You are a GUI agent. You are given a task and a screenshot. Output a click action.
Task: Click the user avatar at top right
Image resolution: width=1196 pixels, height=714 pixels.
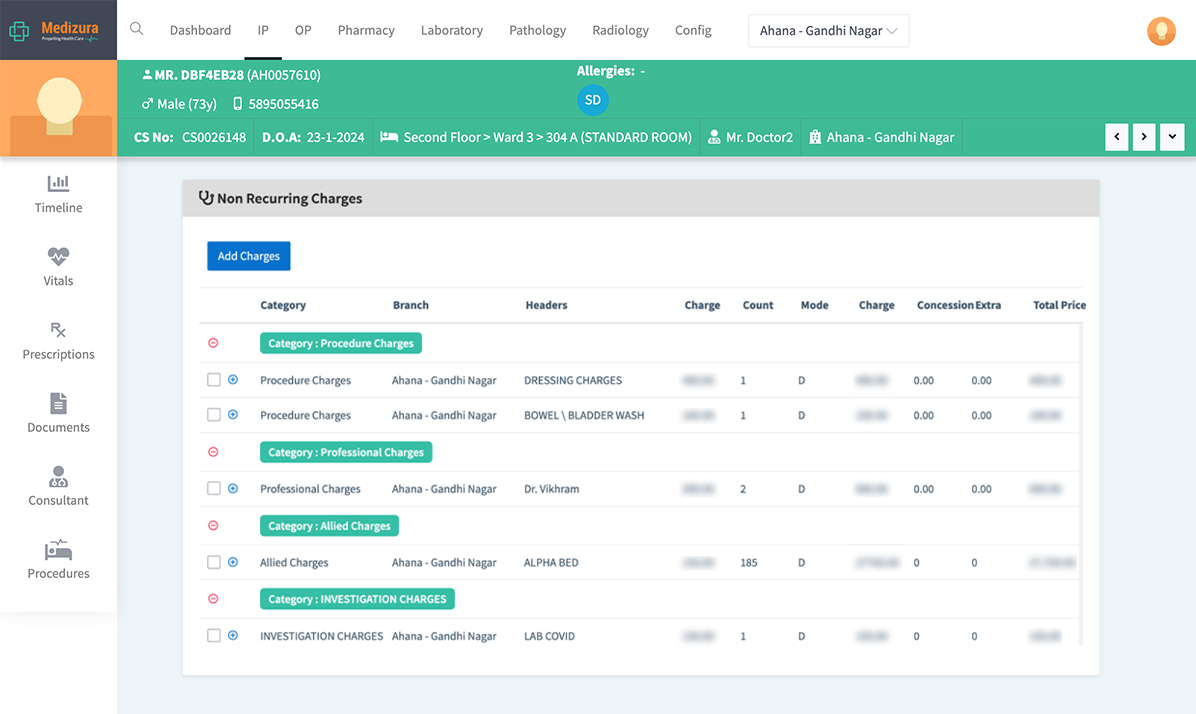coord(1161,31)
